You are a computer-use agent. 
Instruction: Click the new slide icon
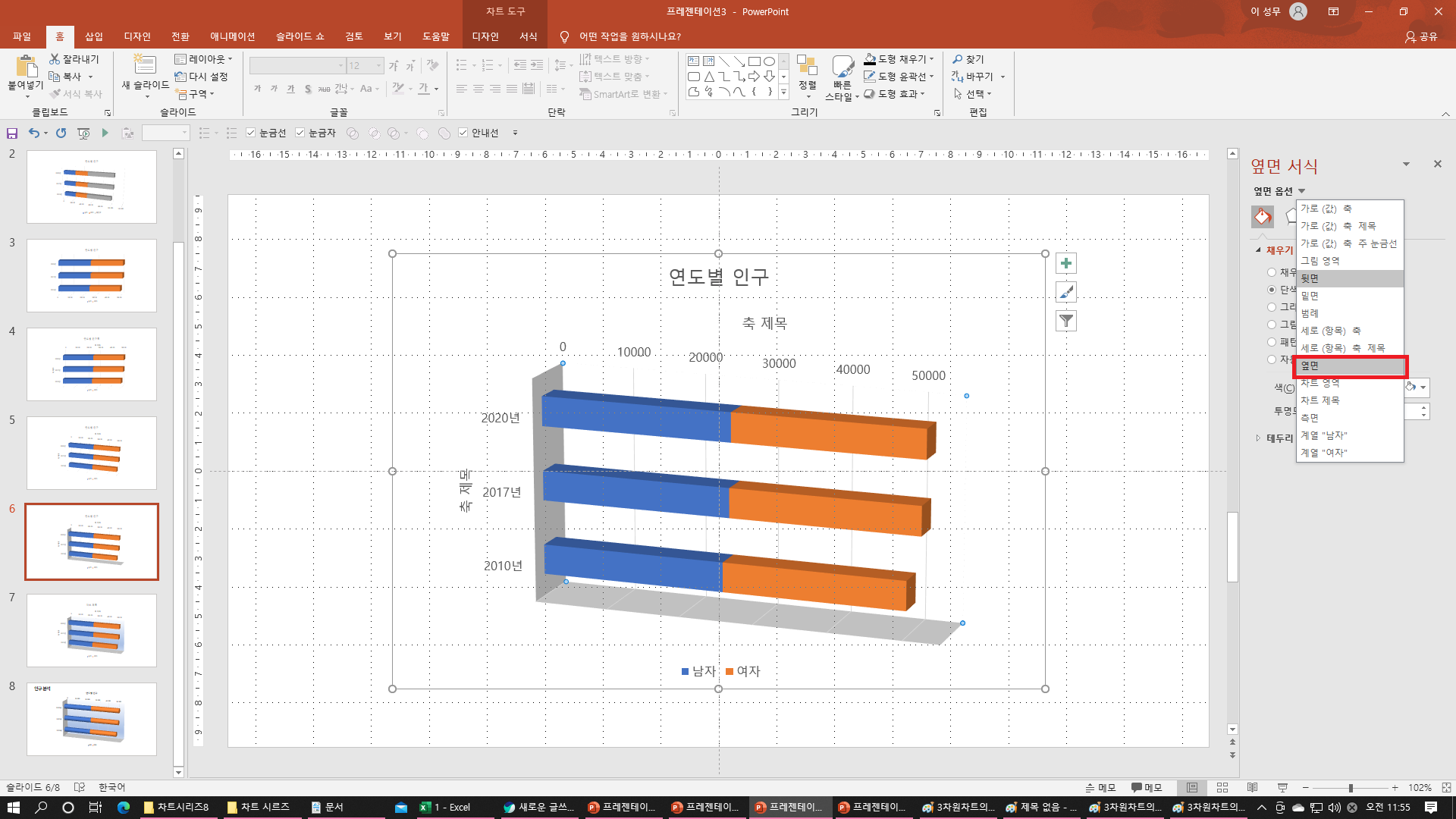click(144, 66)
